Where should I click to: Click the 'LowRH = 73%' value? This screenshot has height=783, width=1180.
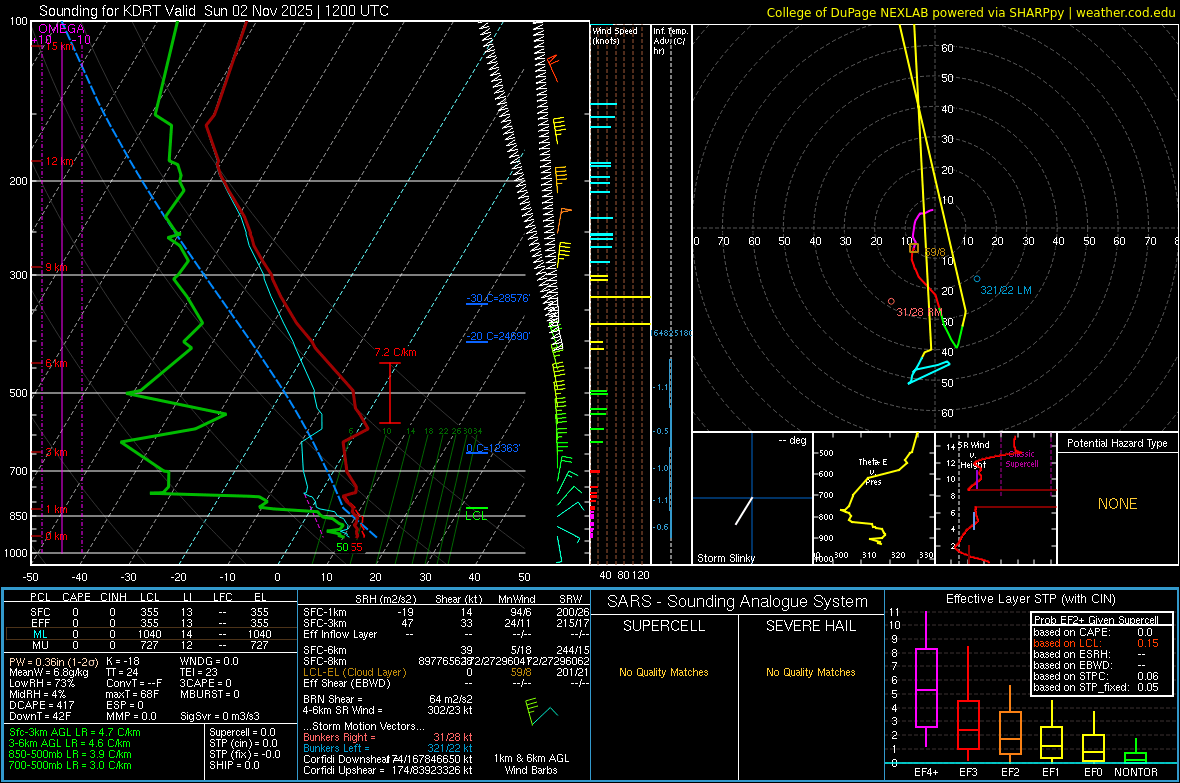(x=41, y=683)
